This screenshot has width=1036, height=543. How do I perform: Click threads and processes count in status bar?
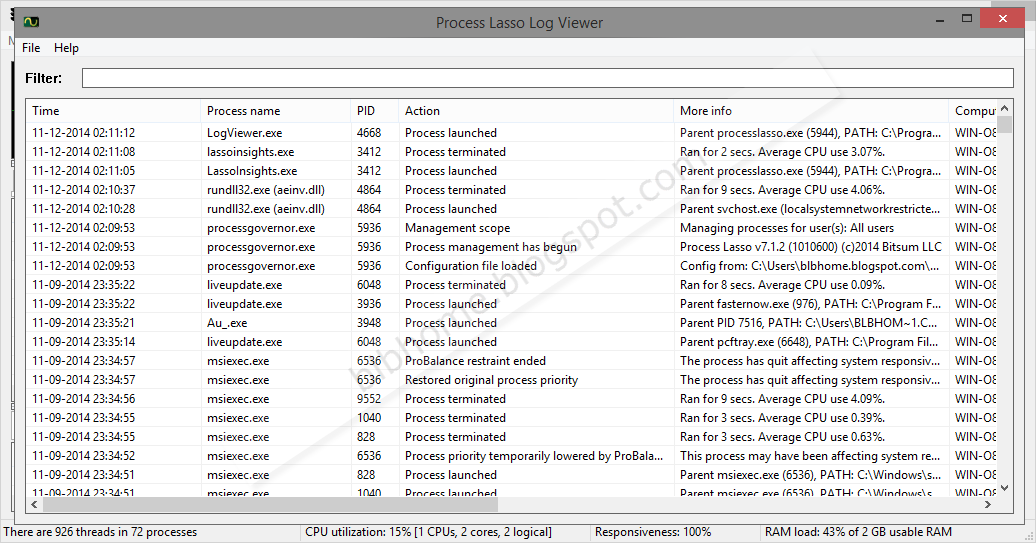(100, 532)
